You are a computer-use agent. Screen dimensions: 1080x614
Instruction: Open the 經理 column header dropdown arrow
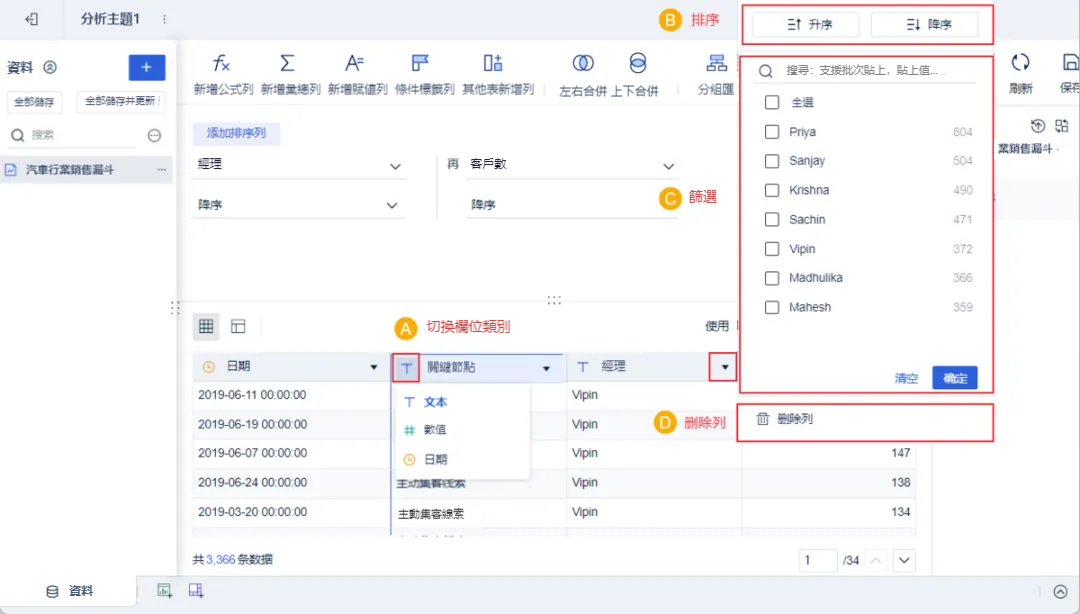click(724, 368)
